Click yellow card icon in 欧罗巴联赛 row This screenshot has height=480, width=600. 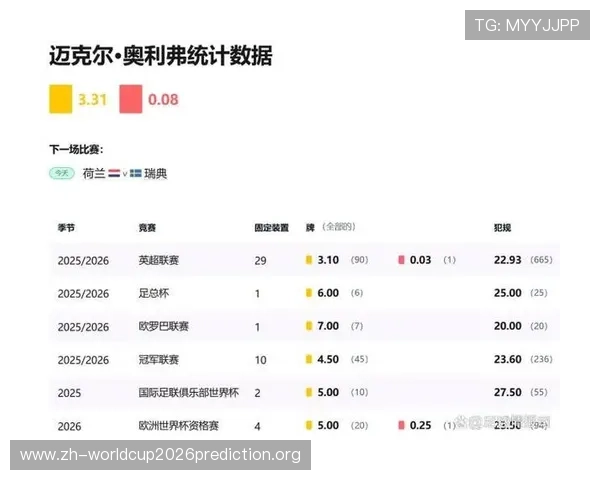(x=308, y=326)
